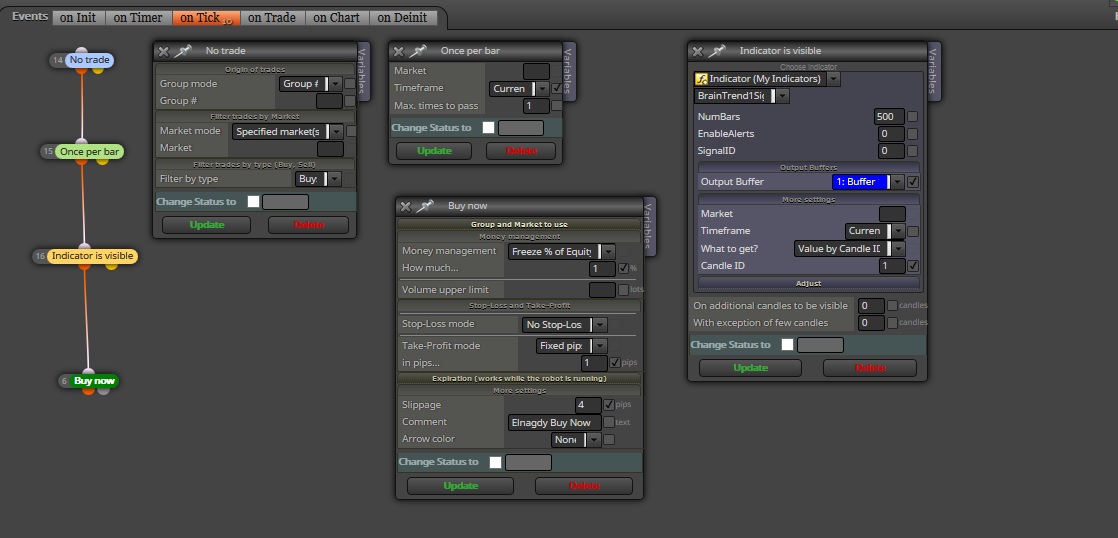1118x538 pixels.
Task: Pin the Buy now panel
Action: 426,205
